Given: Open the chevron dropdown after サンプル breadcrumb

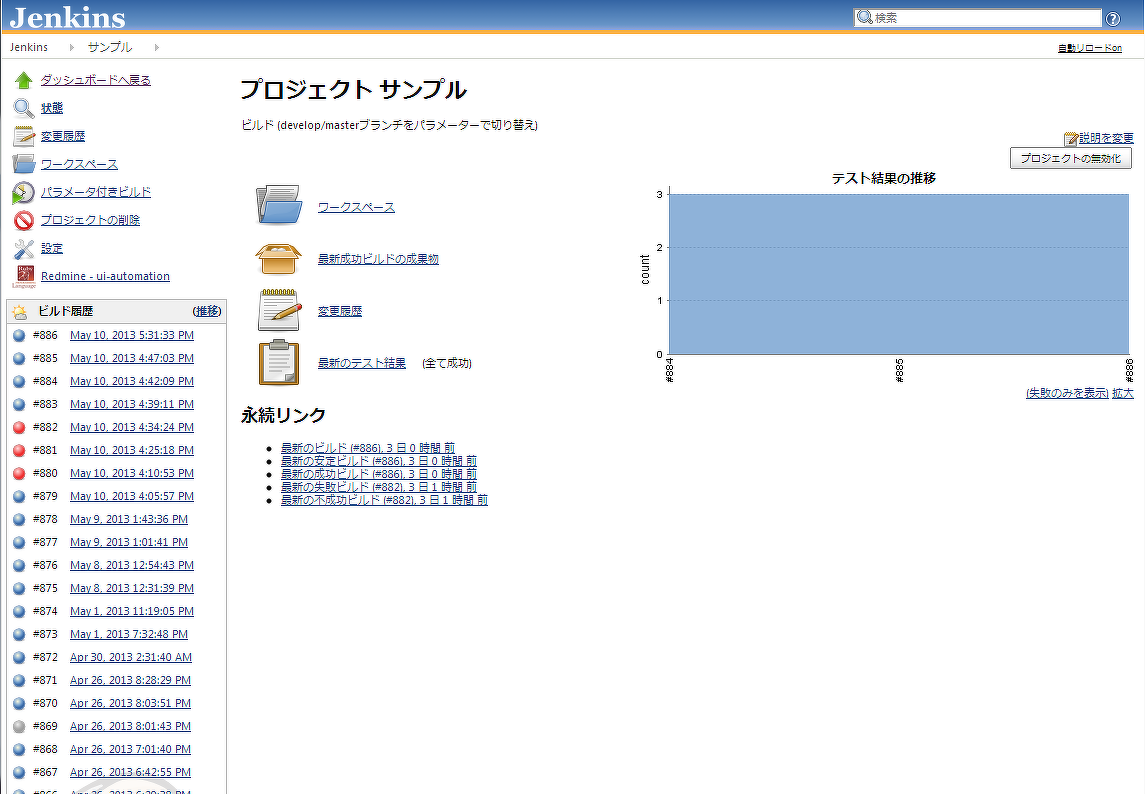Looking at the screenshot, I should [158, 46].
